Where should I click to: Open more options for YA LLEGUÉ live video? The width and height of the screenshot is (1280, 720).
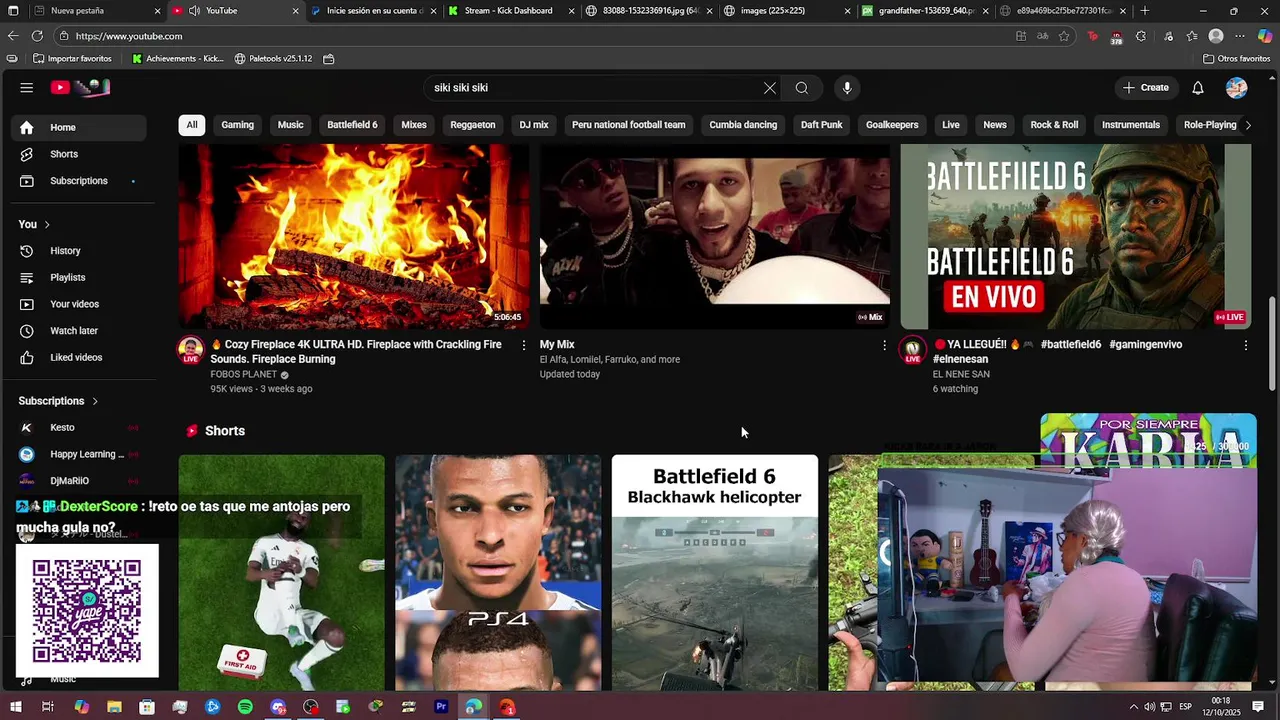[x=1245, y=345]
